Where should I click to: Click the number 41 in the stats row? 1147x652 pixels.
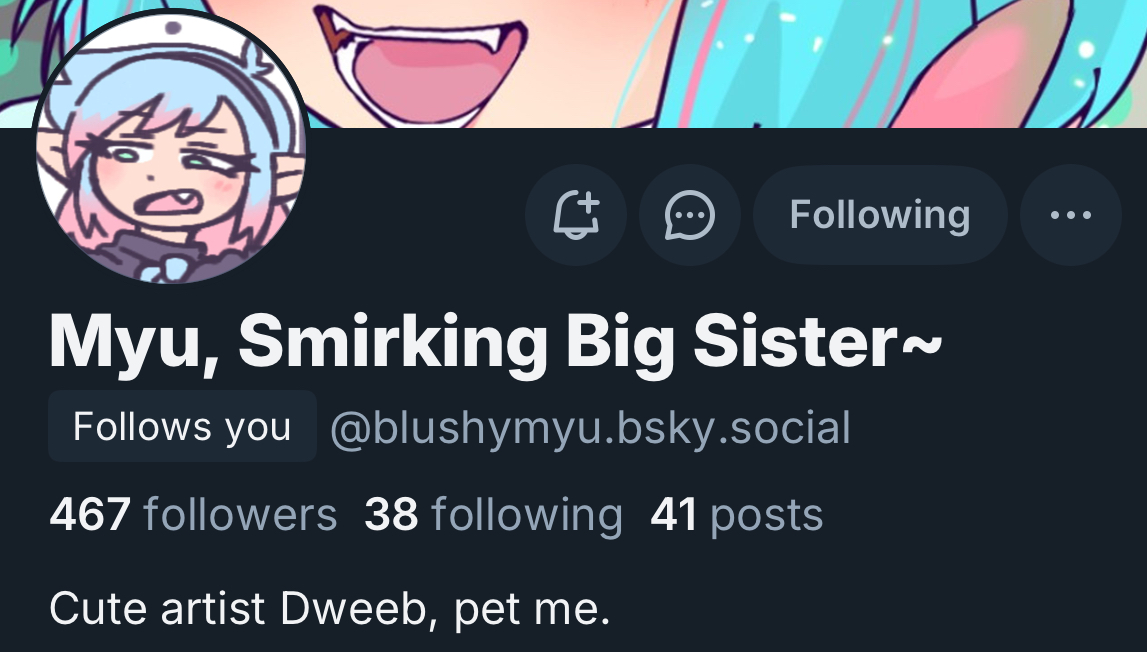[673, 514]
